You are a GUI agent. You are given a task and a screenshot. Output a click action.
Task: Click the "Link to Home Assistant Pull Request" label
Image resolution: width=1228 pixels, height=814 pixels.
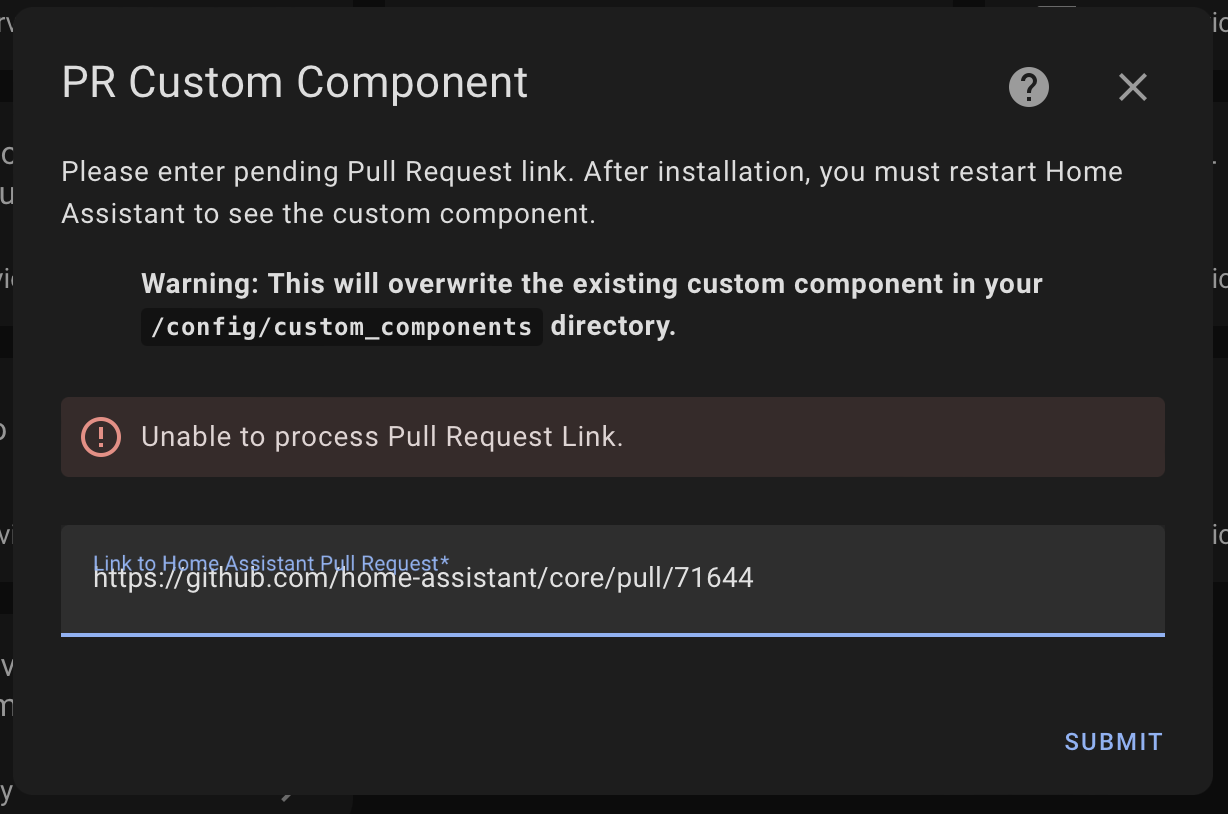(270, 563)
